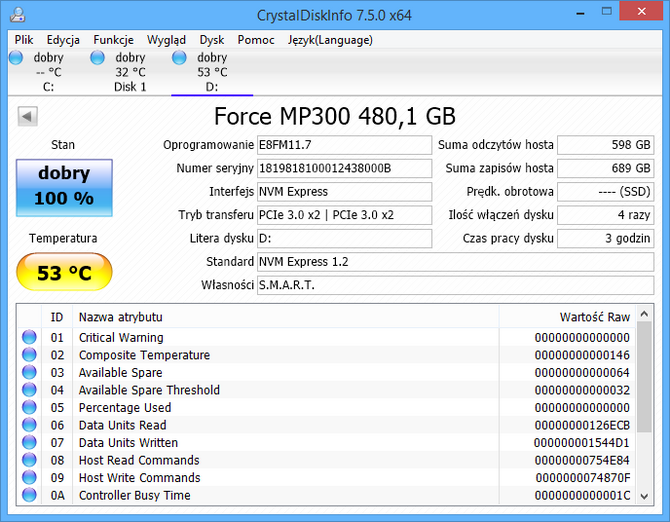Viewport: 670px width, 522px height.
Task: Click status orb for Host Read Commands row
Action: (29, 460)
